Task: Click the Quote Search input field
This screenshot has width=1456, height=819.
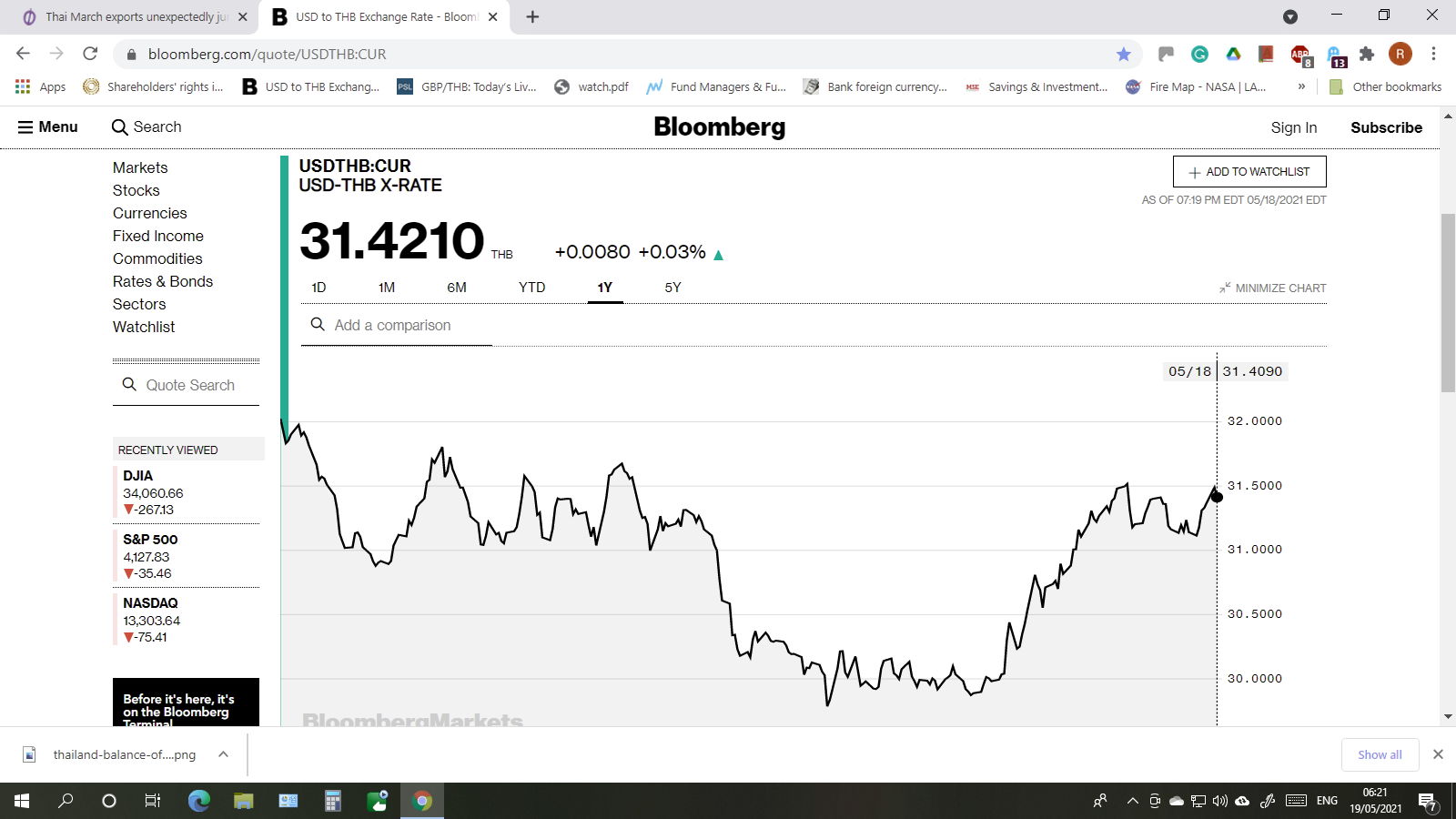Action: point(186,385)
